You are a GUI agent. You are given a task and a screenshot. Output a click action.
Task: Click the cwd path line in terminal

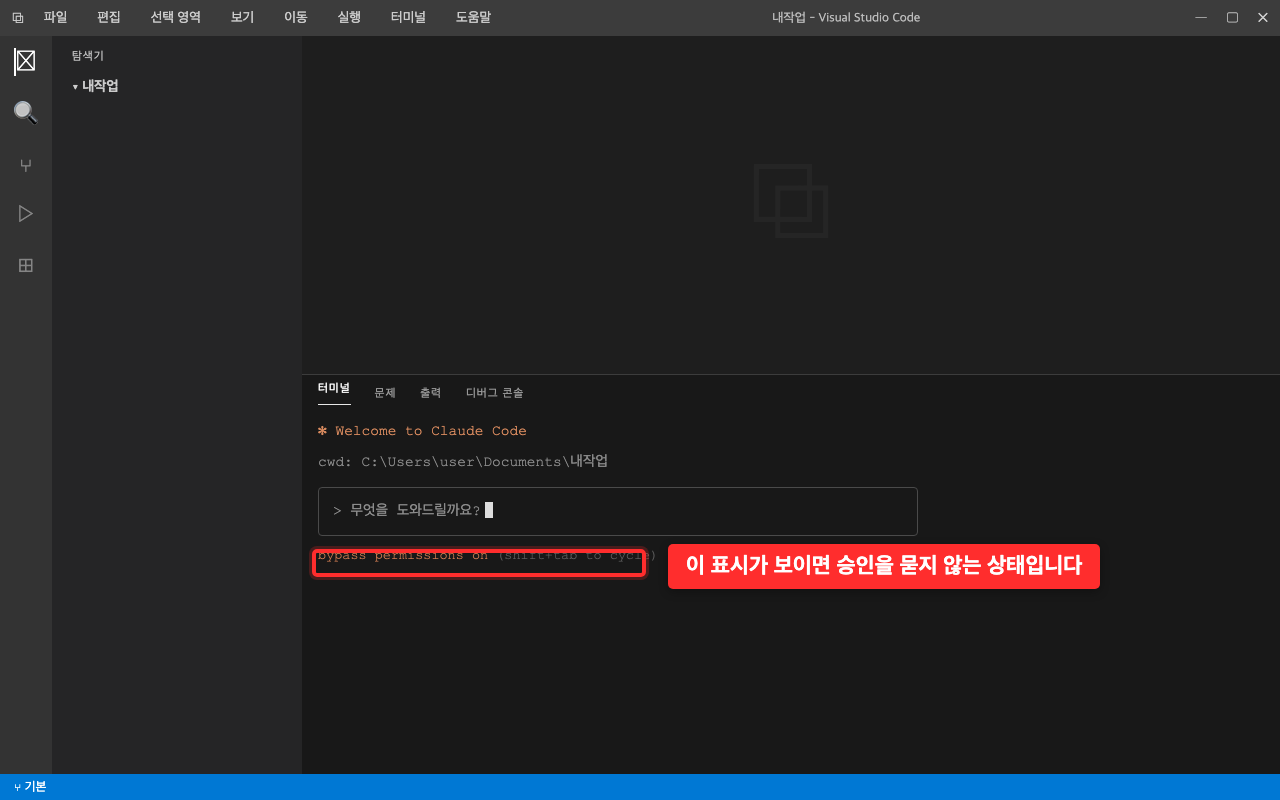(x=463, y=462)
